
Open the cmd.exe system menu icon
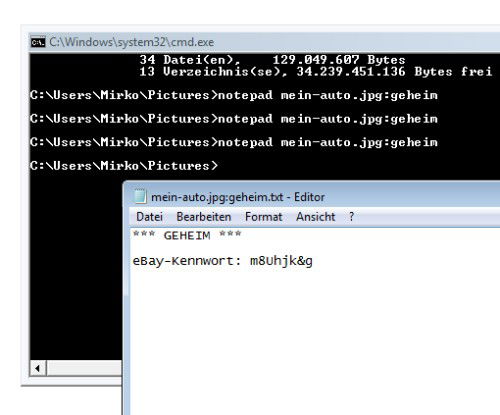(38, 42)
